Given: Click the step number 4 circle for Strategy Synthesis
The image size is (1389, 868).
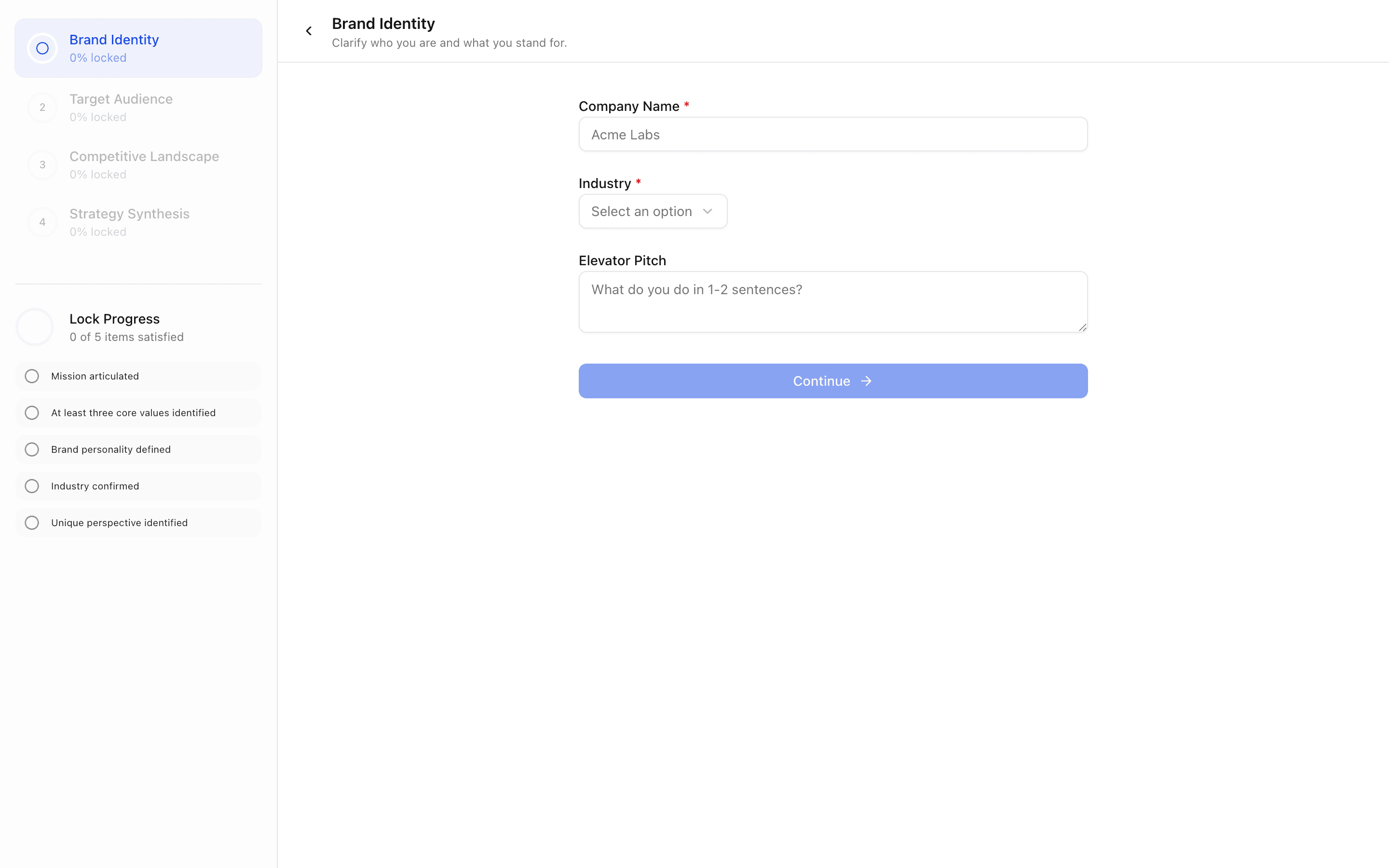Looking at the screenshot, I should [x=42, y=222].
